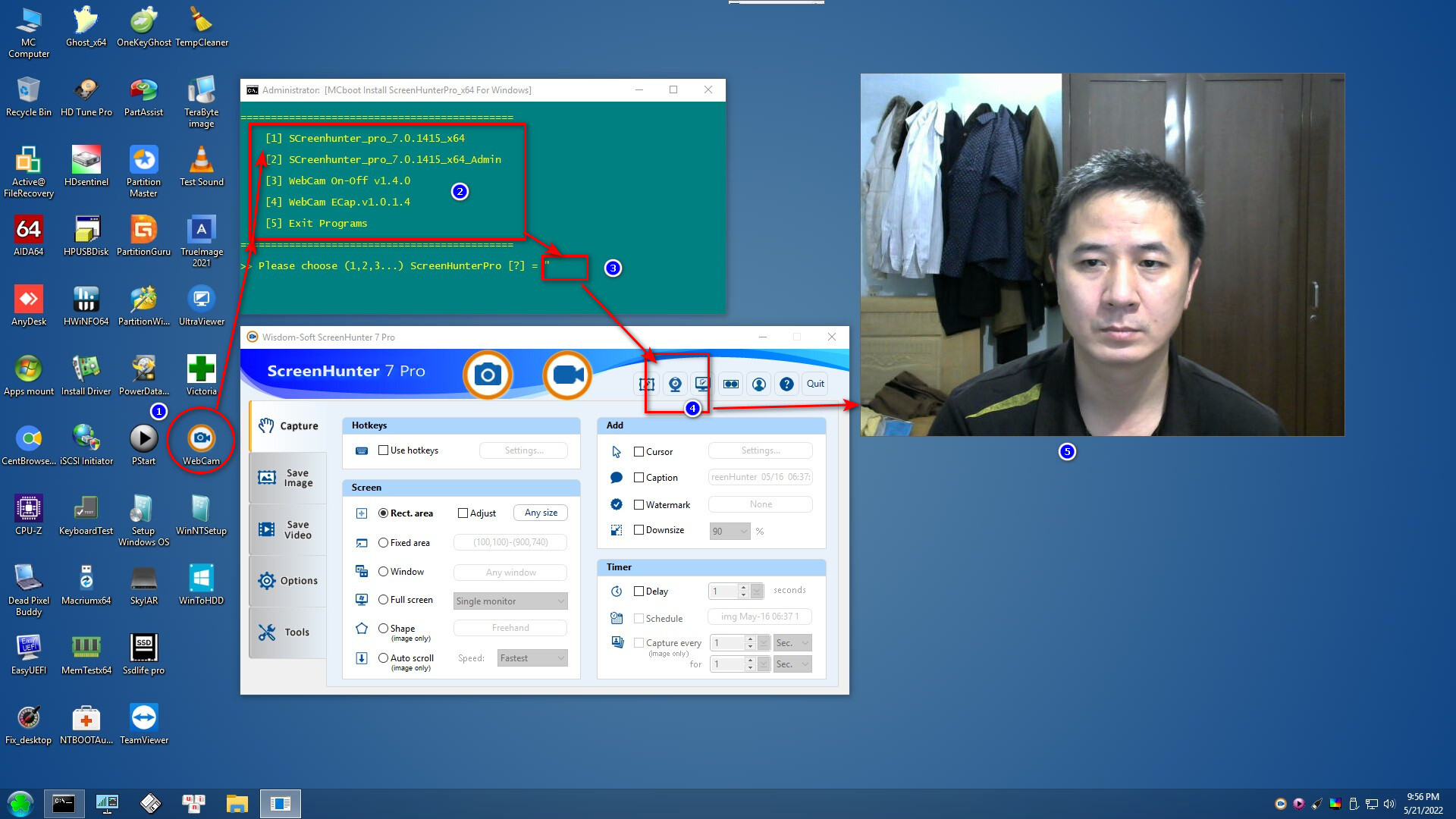Viewport: 1456px width, 819px height.
Task: Select the Full screen radio option
Action: [x=383, y=600]
